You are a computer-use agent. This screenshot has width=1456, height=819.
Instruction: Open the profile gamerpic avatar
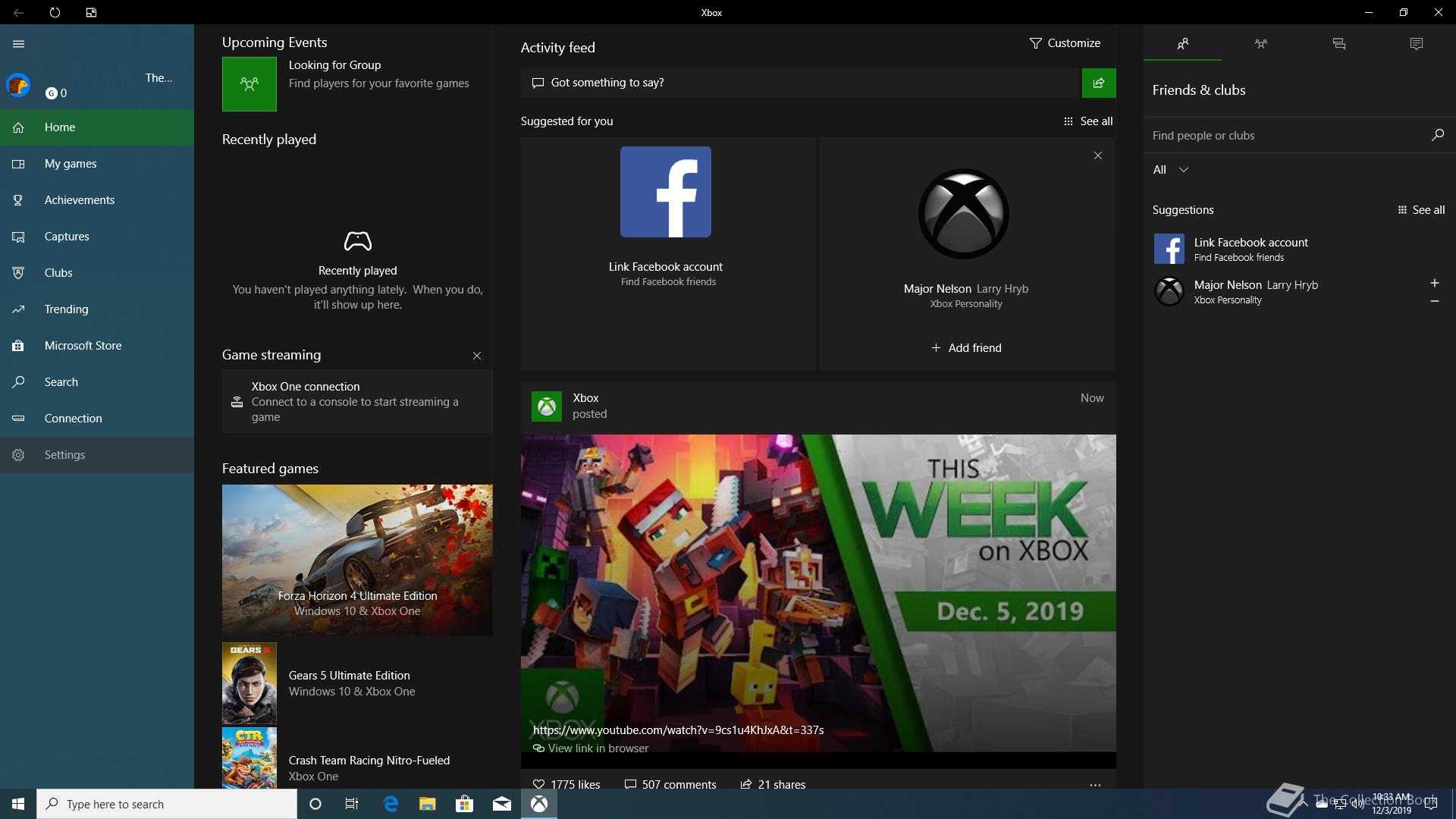pyautogui.click(x=18, y=84)
